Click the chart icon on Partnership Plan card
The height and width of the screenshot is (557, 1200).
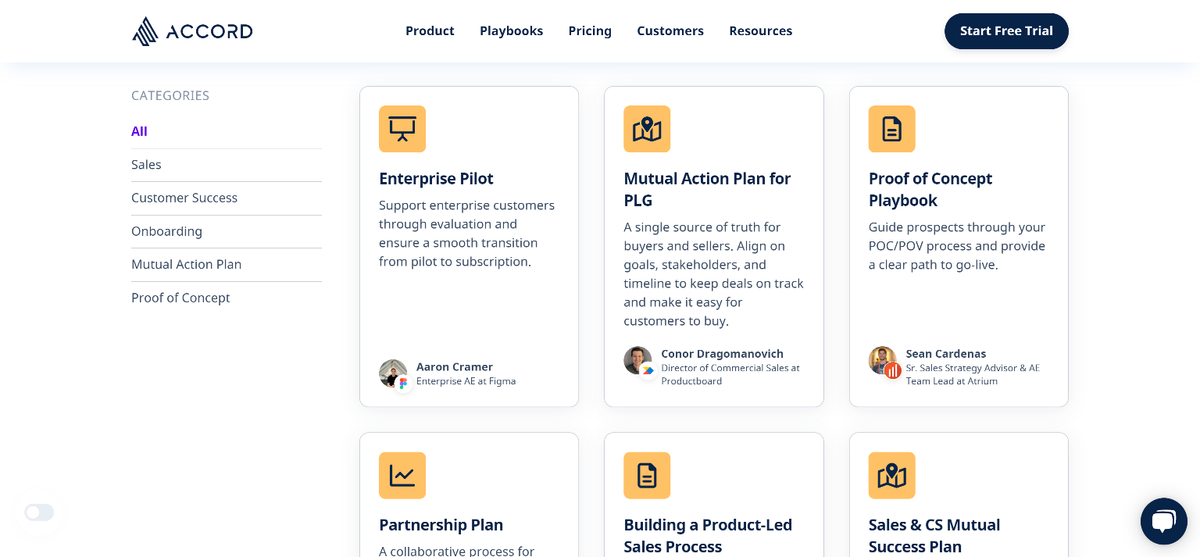point(402,475)
